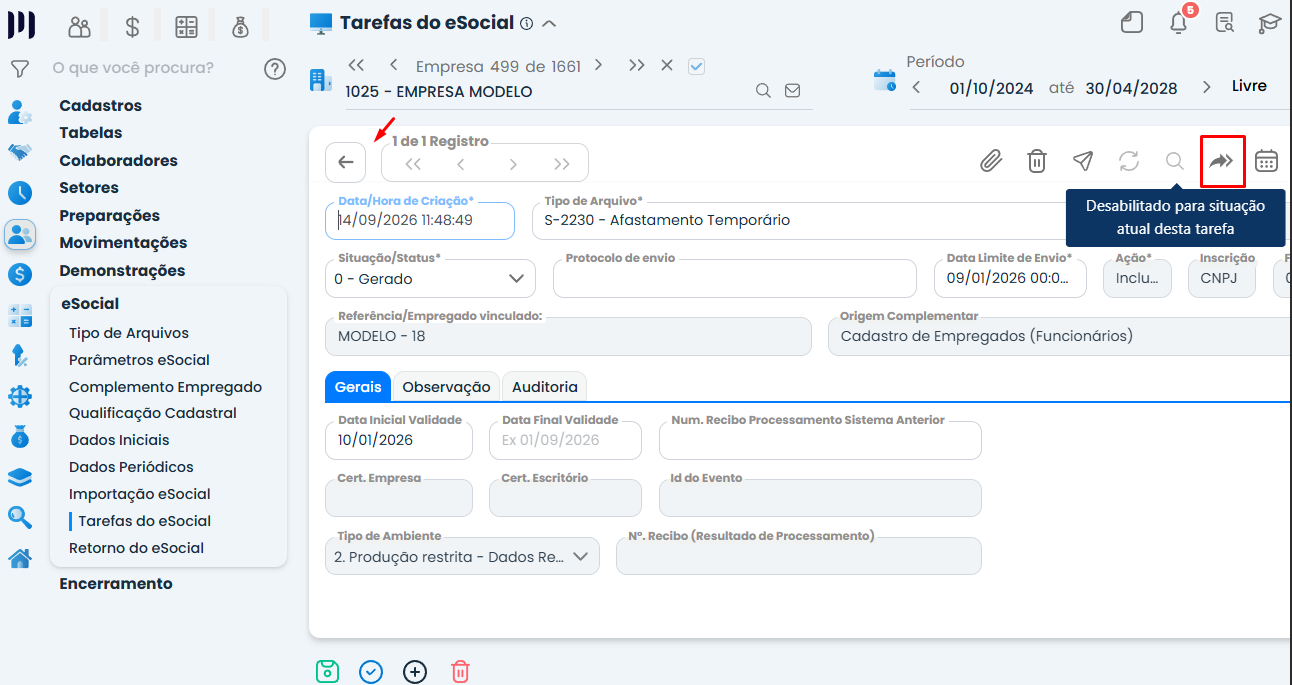Click the trash icon in record toolbar
This screenshot has height=685, width=1292.
pyautogui.click(x=1037, y=161)
